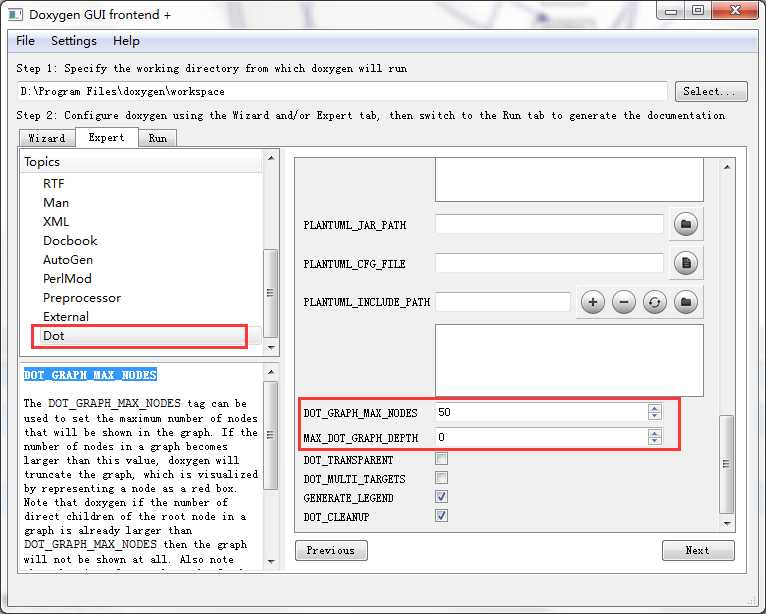Go to Previous topic page
The height and width of the screenshot is (614, 766).
click(x=331, y=550)
